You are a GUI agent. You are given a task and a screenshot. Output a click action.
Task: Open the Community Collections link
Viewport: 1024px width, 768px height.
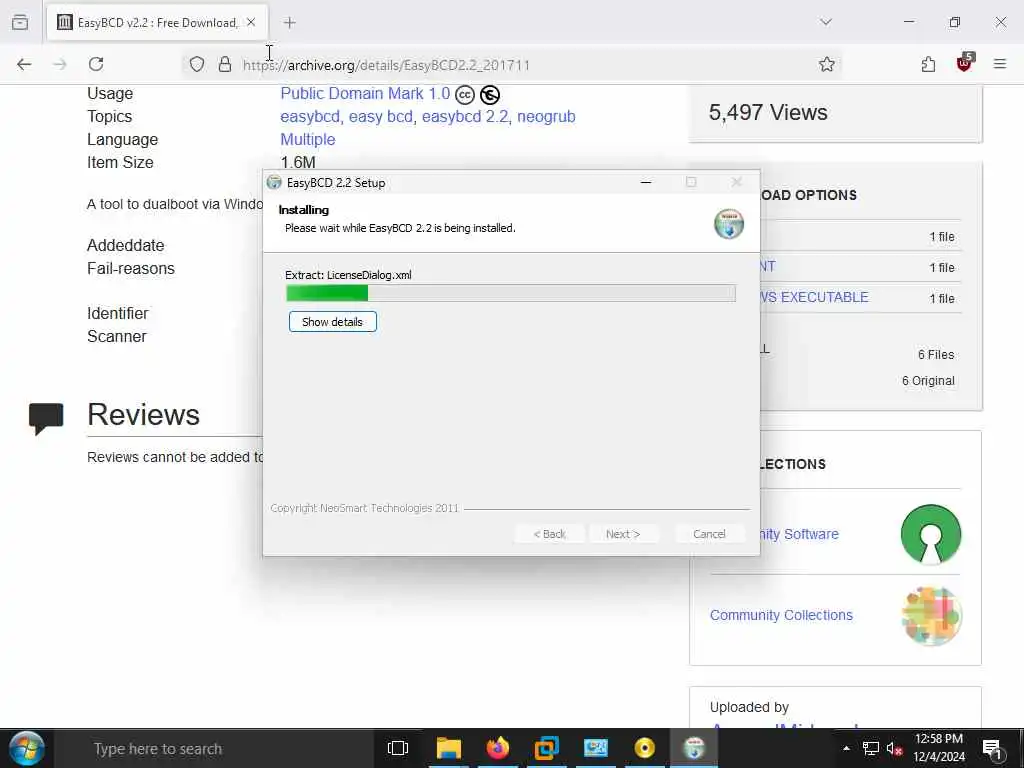coord(781,615)
